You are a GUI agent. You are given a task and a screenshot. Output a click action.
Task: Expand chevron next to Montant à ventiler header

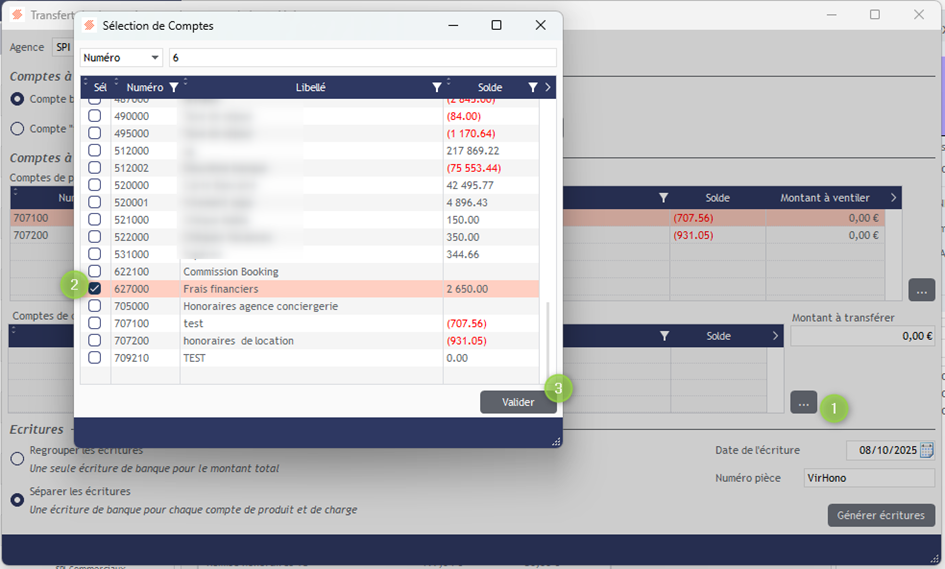click(893, 198)
